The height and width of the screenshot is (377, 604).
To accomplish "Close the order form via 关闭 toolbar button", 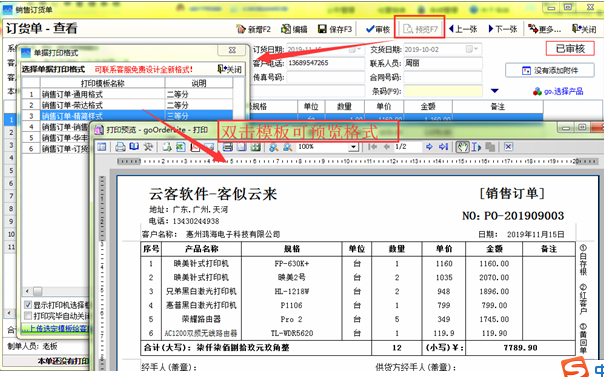I will (x=585, y=29).
